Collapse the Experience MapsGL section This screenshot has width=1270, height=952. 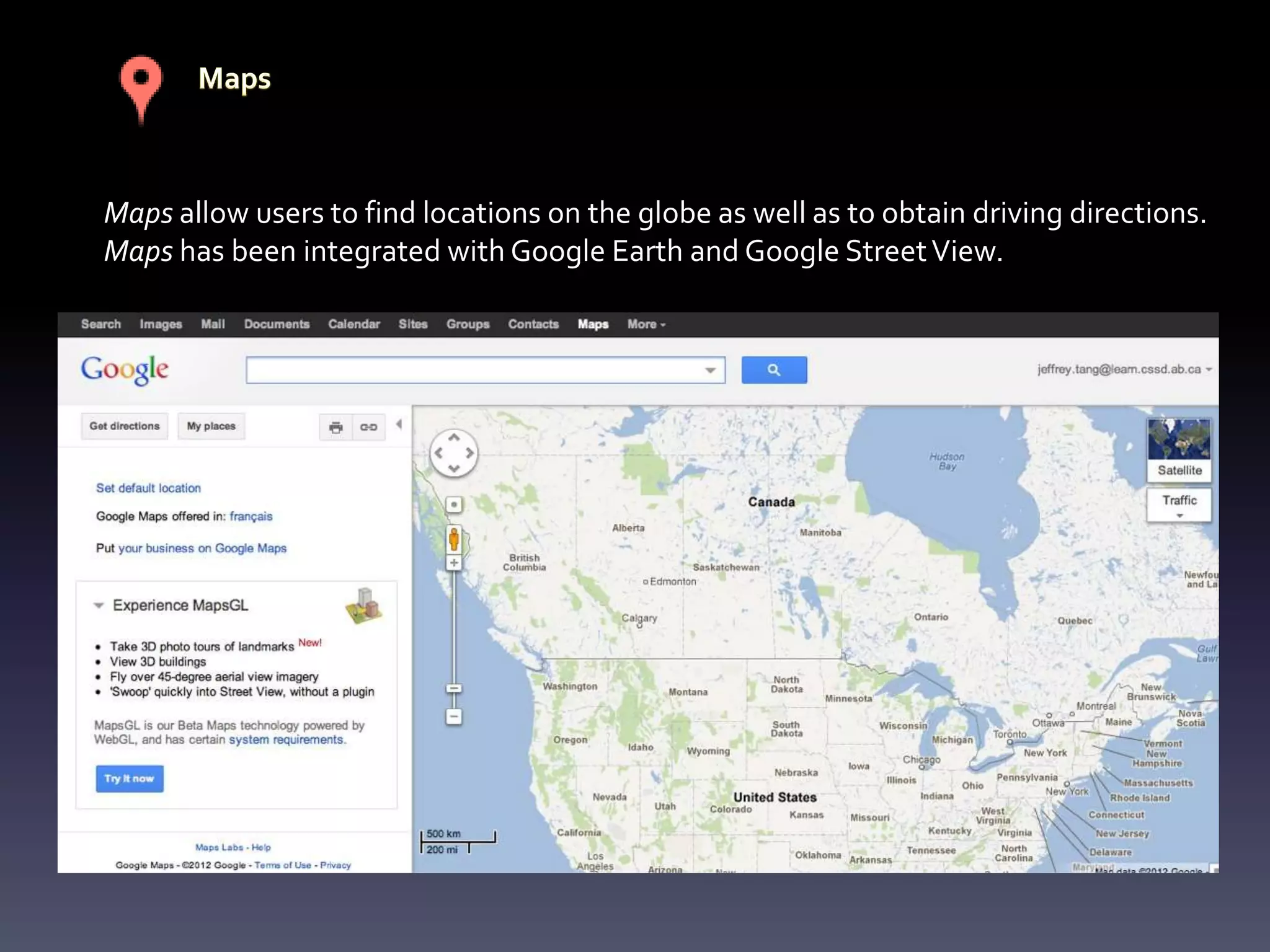pos(99,606)
